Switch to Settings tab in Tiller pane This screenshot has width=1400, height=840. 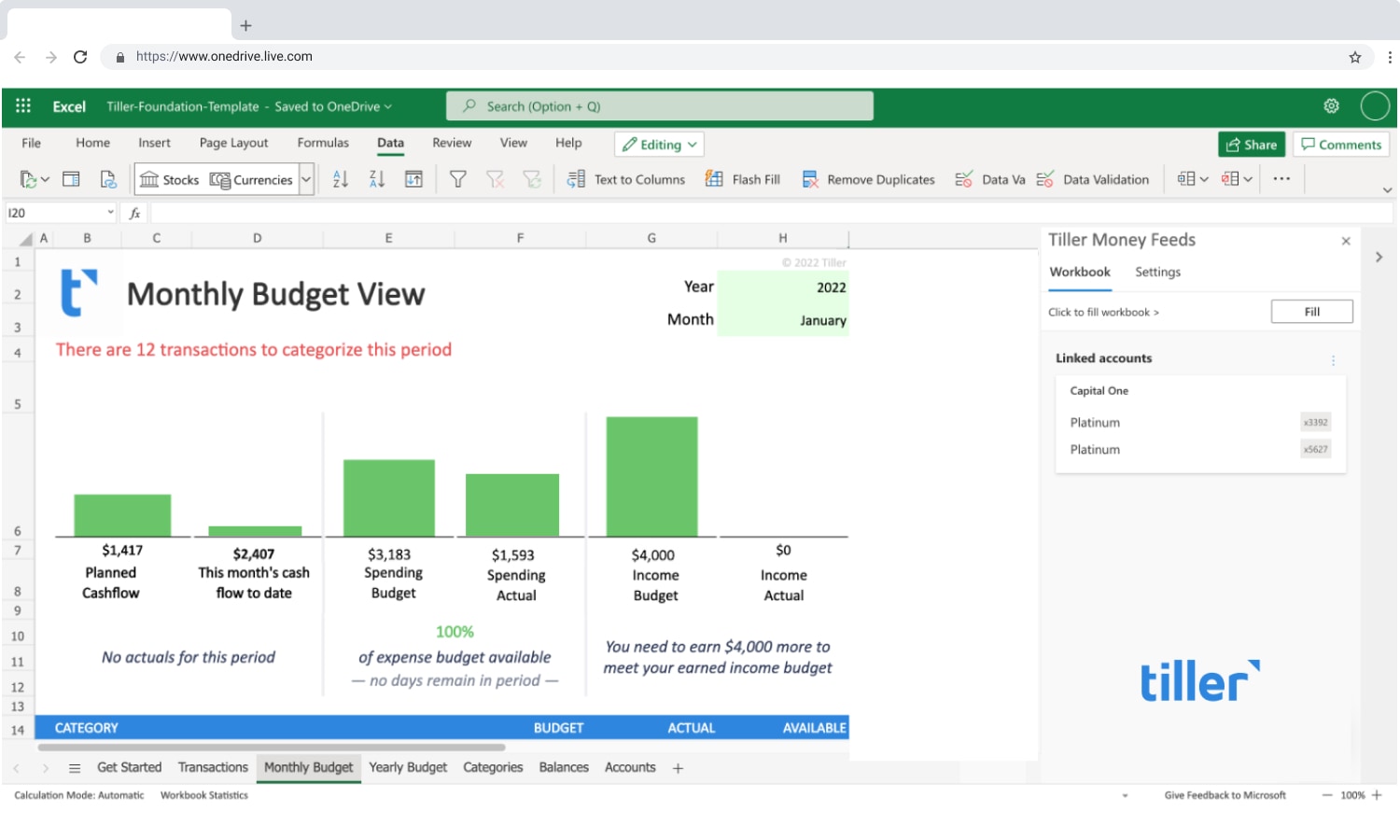[1157, 272]
